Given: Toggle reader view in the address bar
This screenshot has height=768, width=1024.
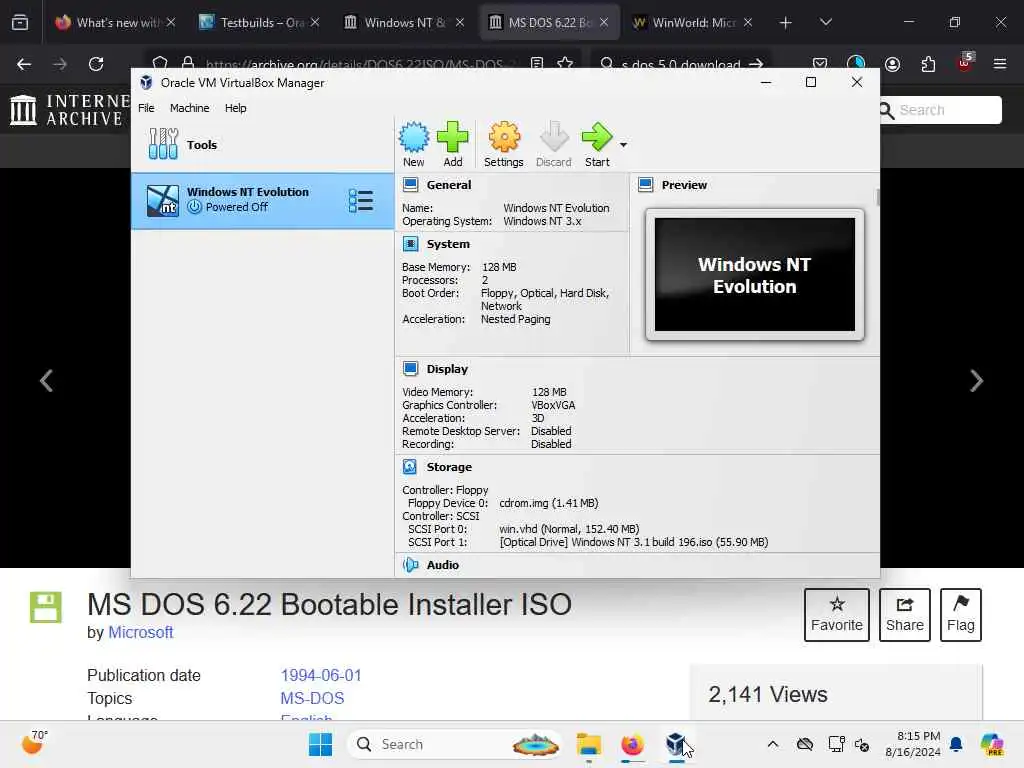Looking at the screenshot, I should point(537,64).
